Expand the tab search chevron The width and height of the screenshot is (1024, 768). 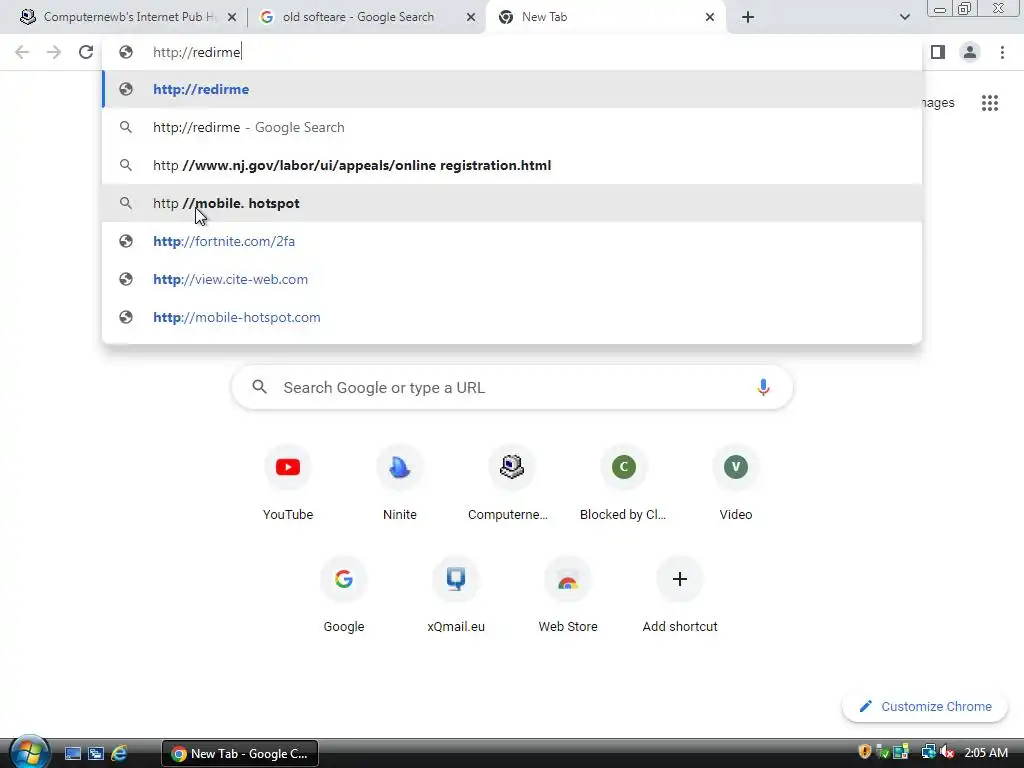click(x=904, y=17)
